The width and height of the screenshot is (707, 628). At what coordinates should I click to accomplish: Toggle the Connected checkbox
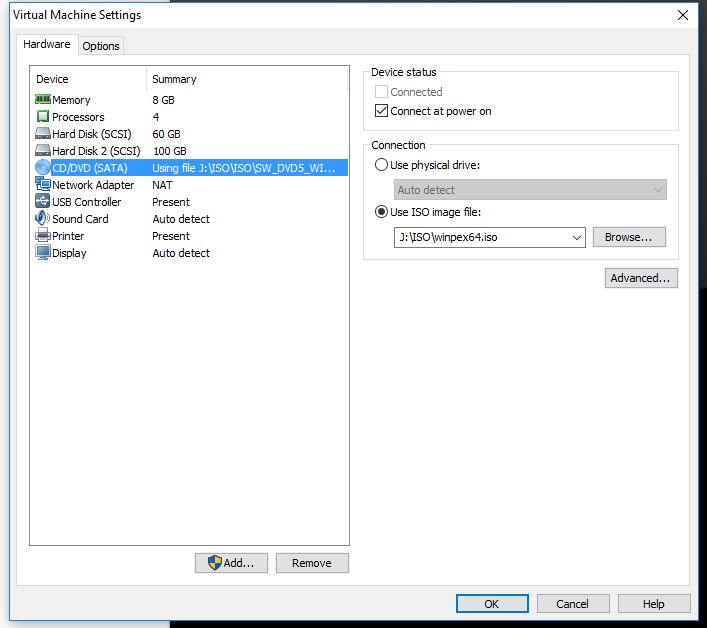[381, 92]
